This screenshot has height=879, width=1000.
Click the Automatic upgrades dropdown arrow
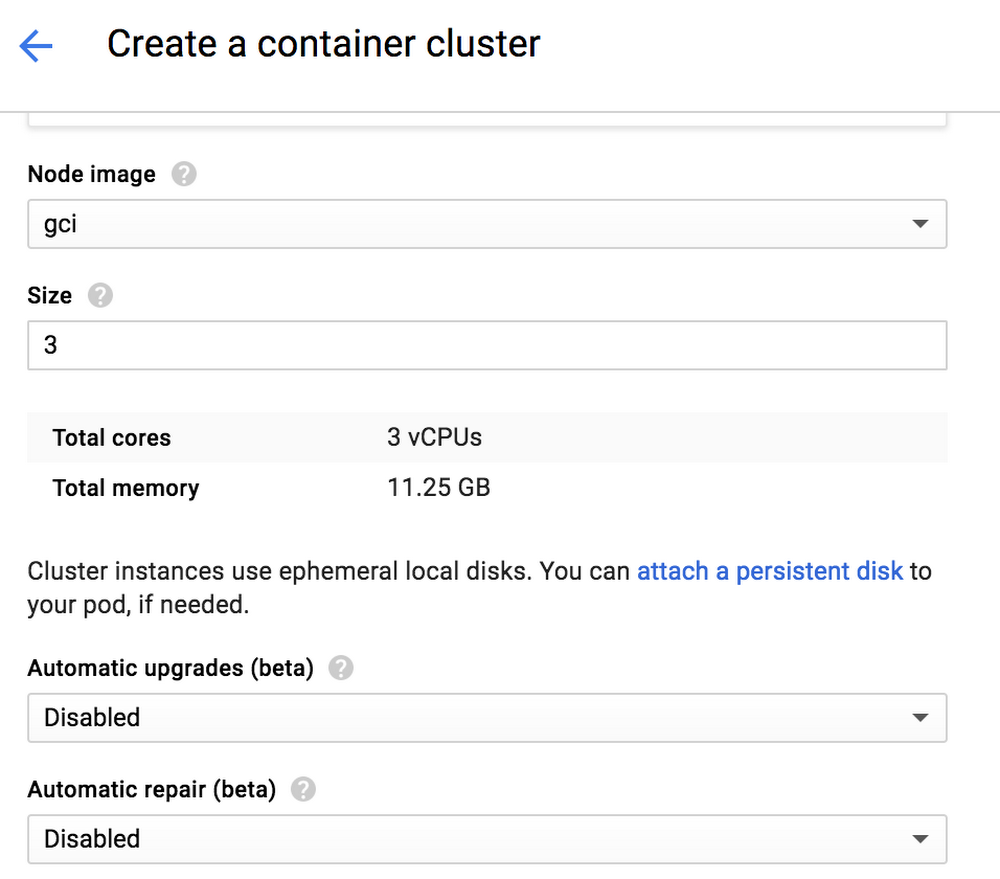tap(920, 718)
